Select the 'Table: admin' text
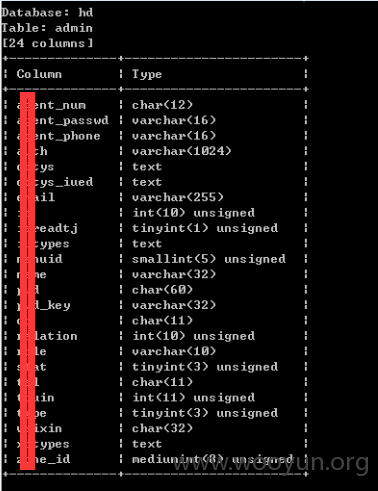Screen dimensions: 378x491 point(47,28)
